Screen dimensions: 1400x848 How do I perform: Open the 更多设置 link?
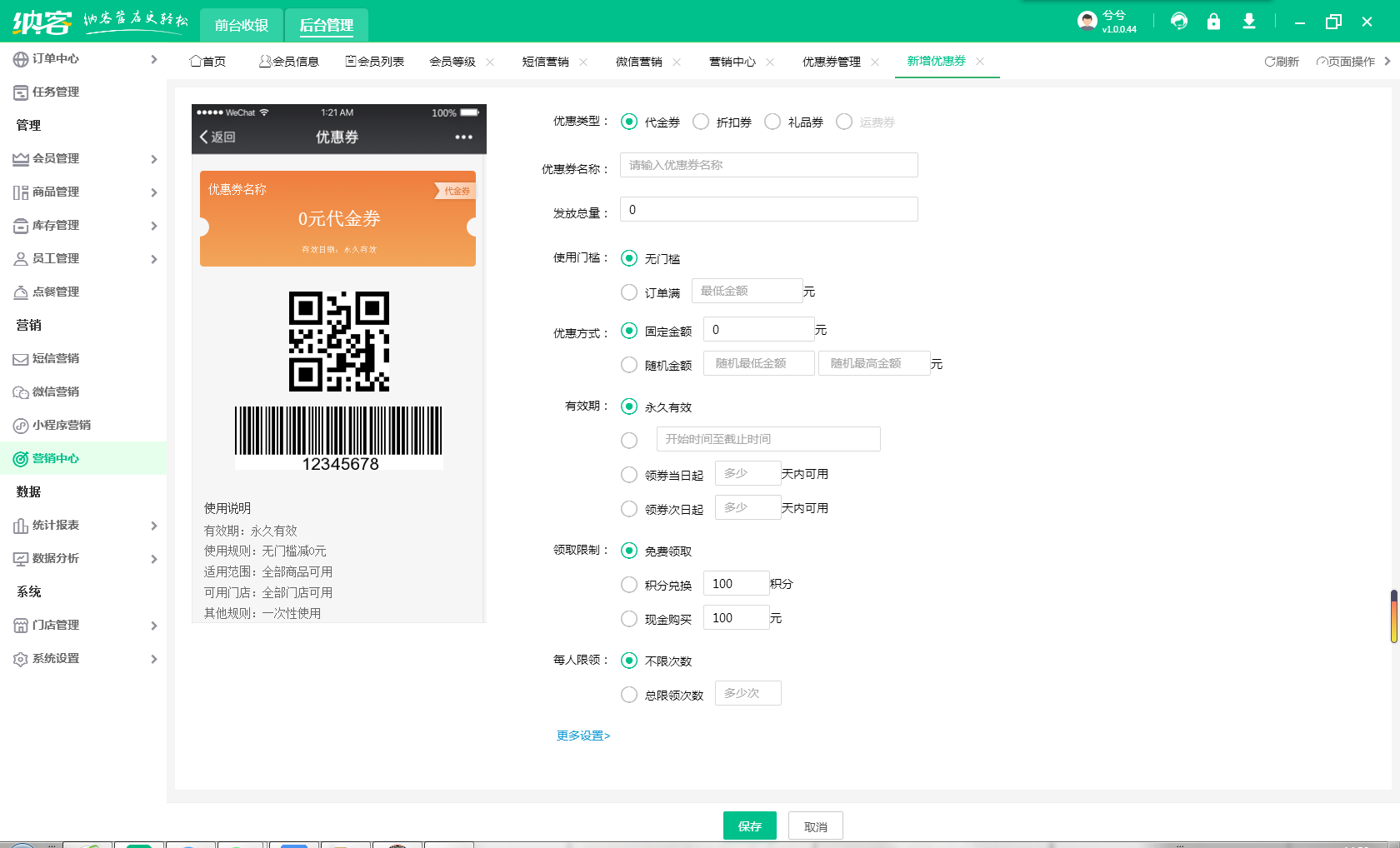583,736
